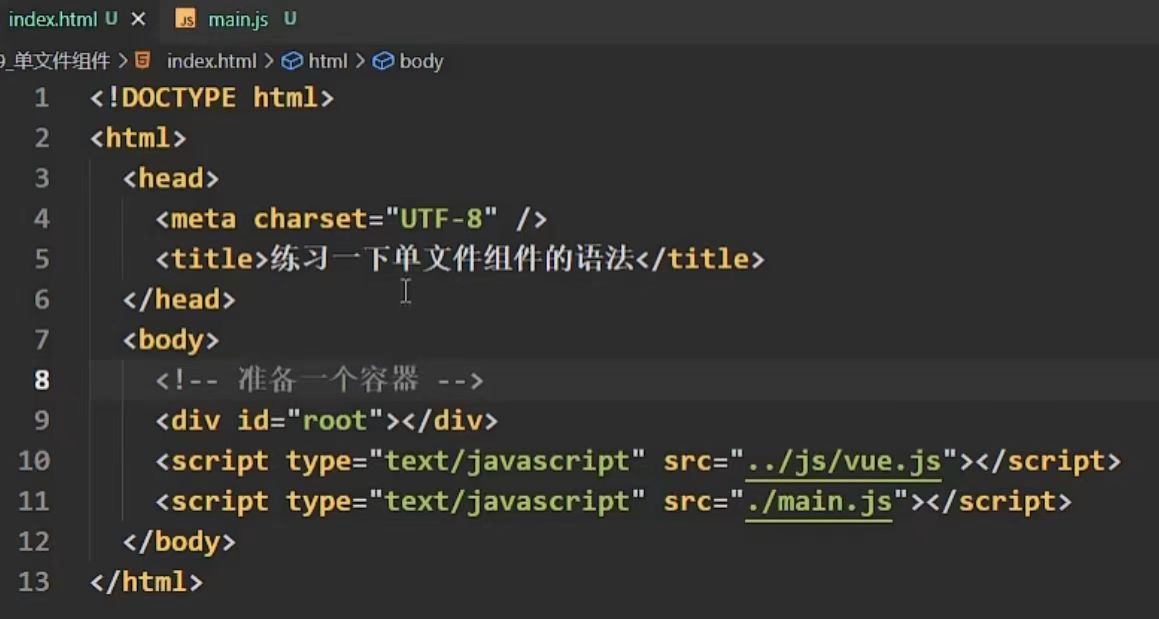Click the type attribute on line 11
1159x619 pixels.
(x=317, y=501)
